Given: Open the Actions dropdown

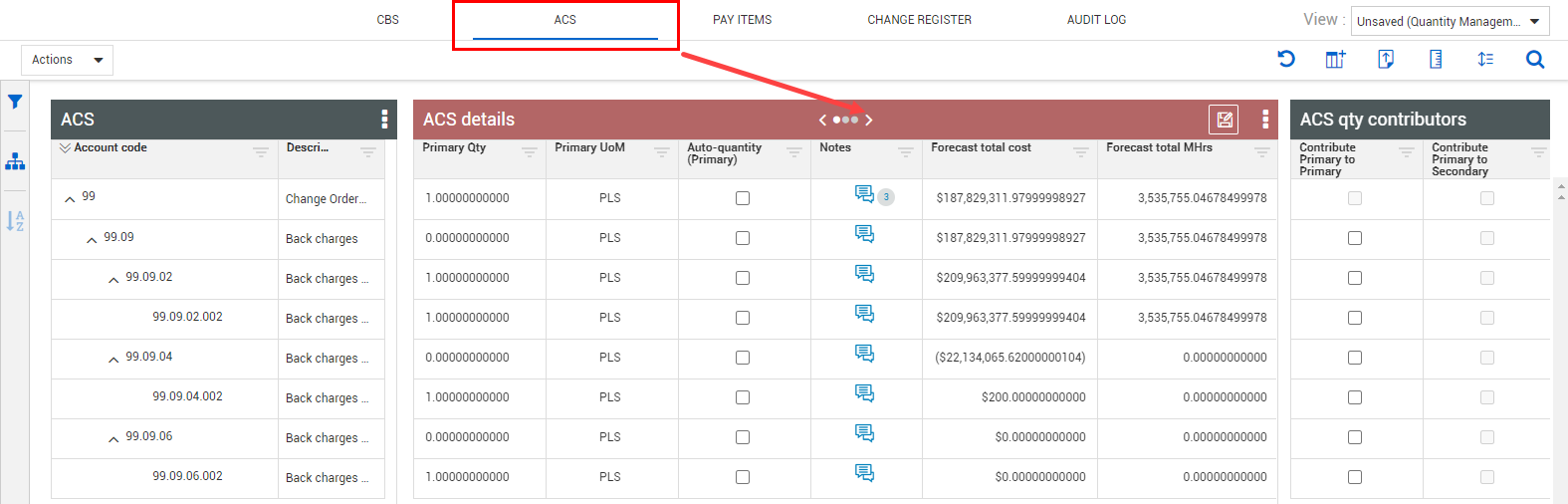Looking at the screenshot, I should (67, 60).
